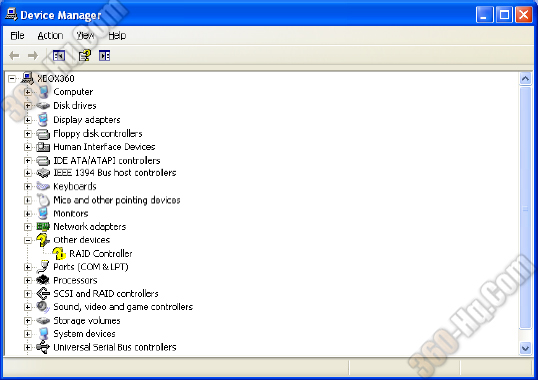Click the Ports (COM & LPT) icon

(43, 267)
